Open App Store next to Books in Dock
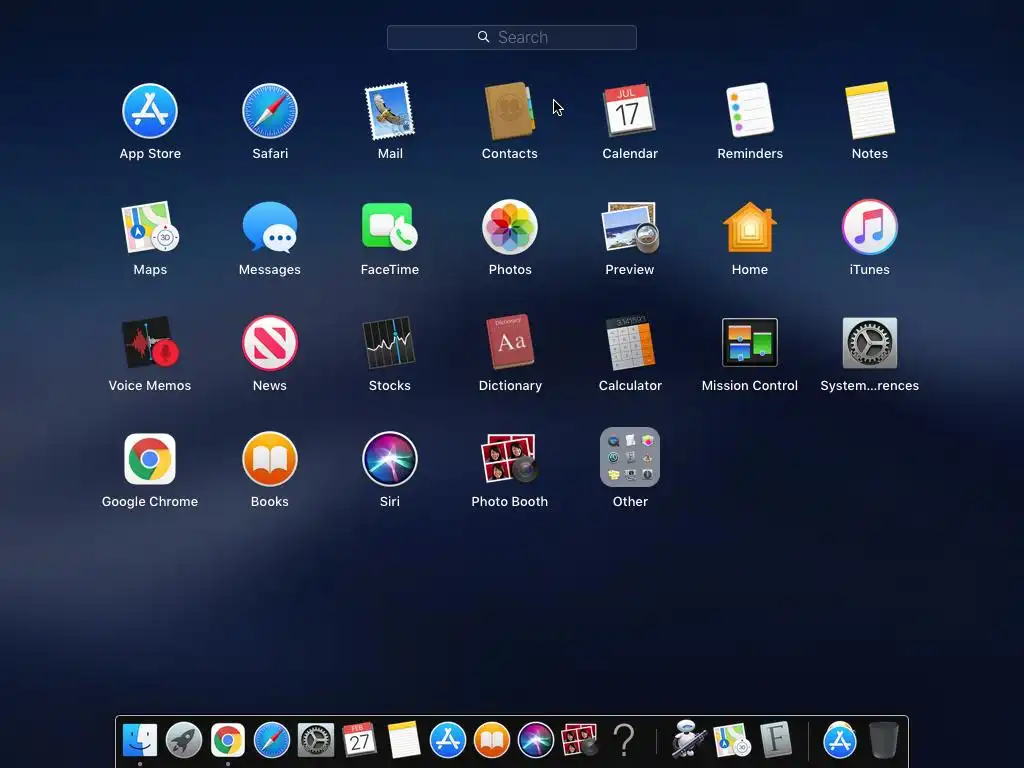 coord(447,740)
